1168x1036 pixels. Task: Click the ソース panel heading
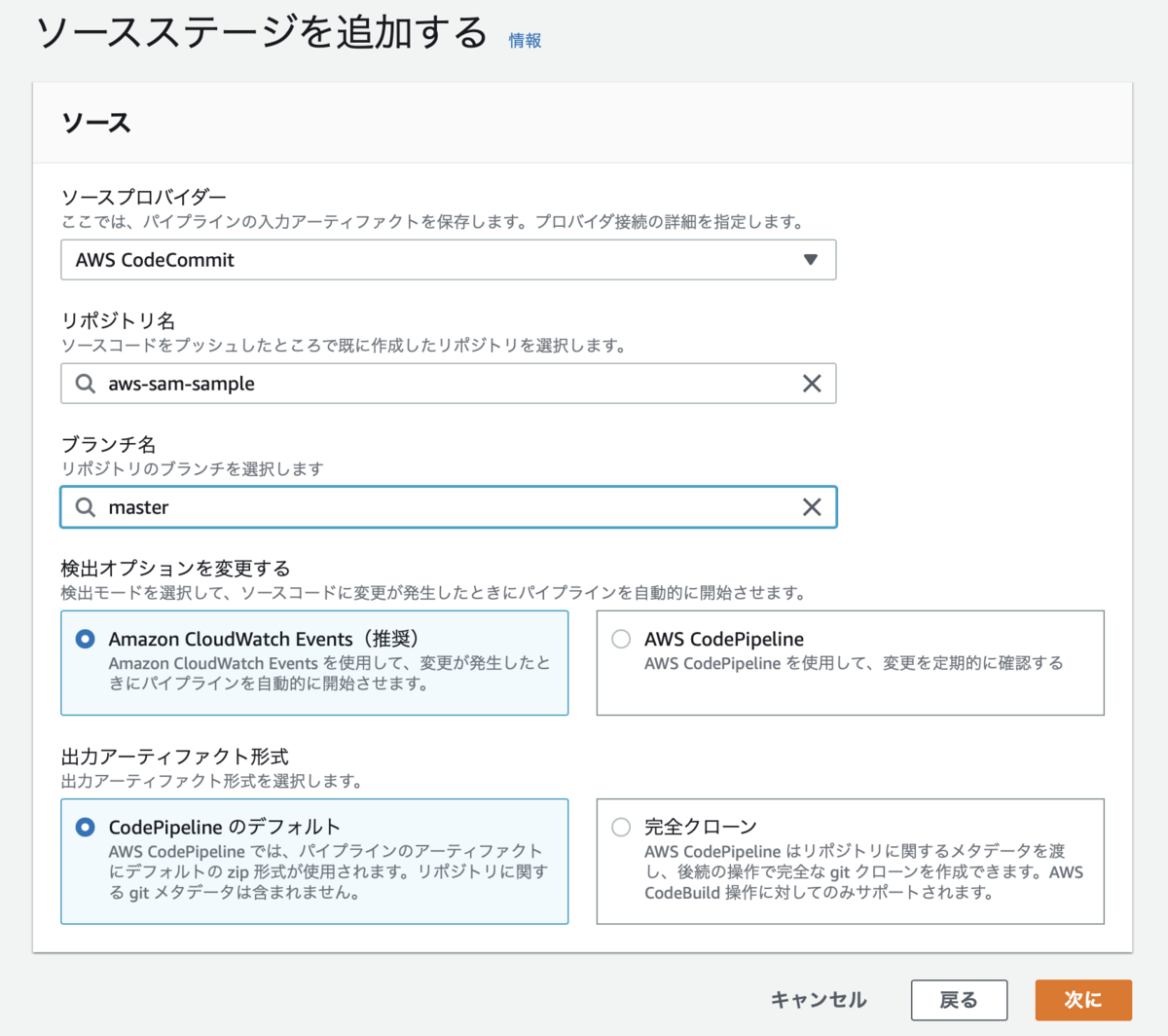pyautogui.click(x=95, y=123)
